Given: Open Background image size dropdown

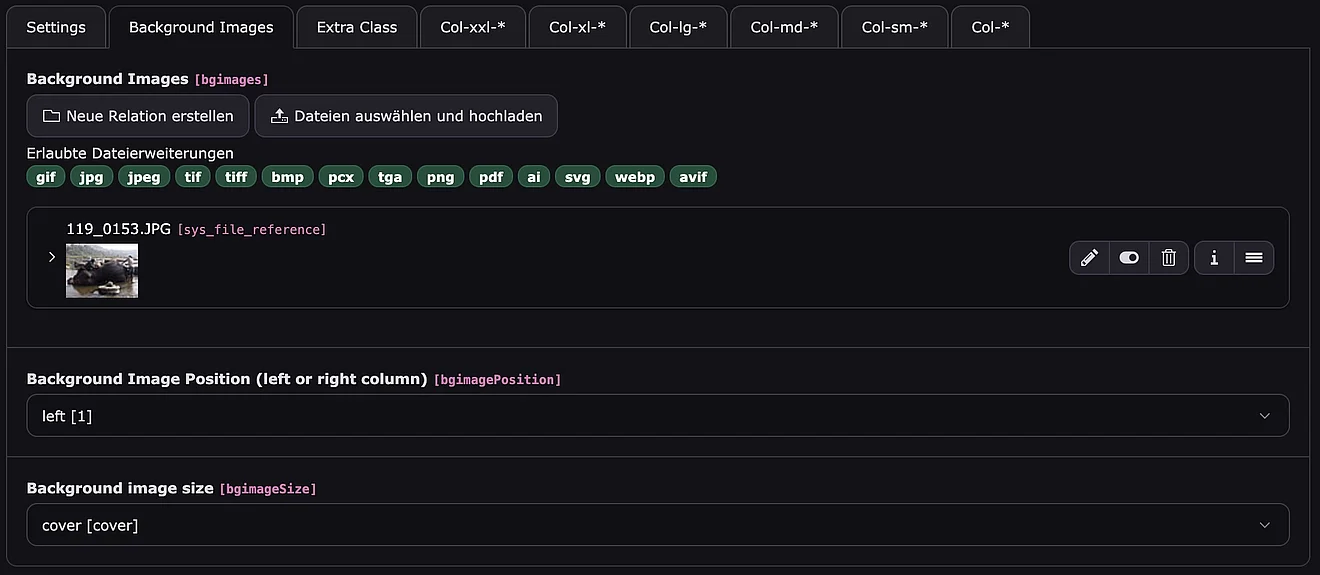Looking at the screenshot, I should click(x=657, y=525).
